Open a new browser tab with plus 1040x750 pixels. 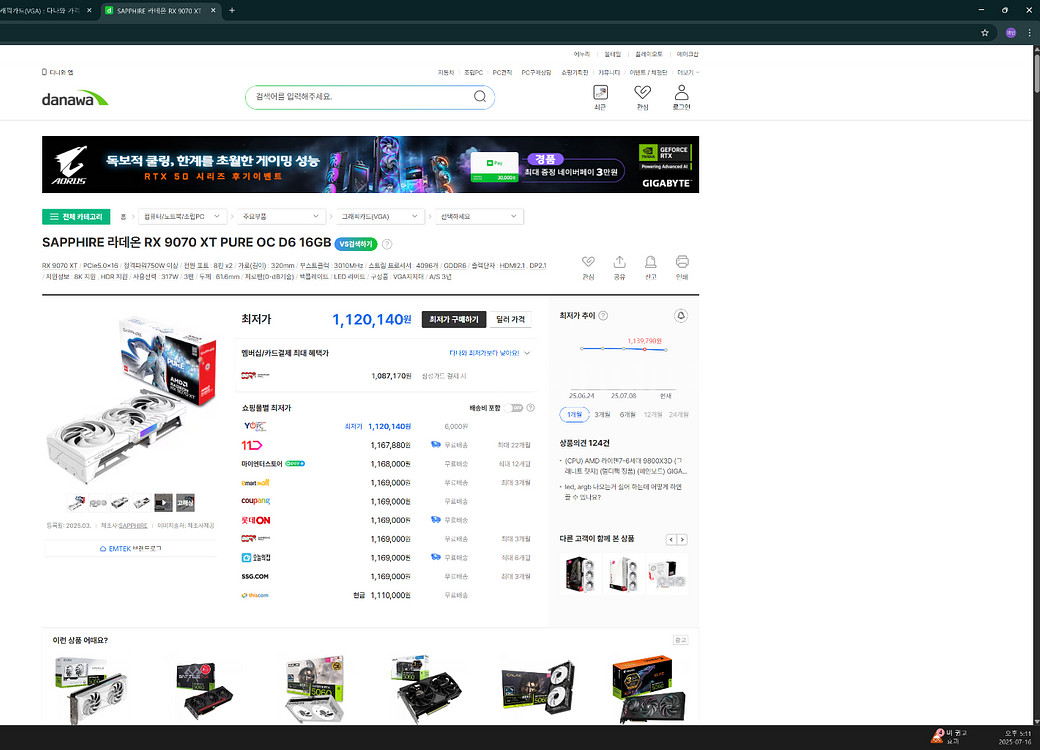pos(231,11)
